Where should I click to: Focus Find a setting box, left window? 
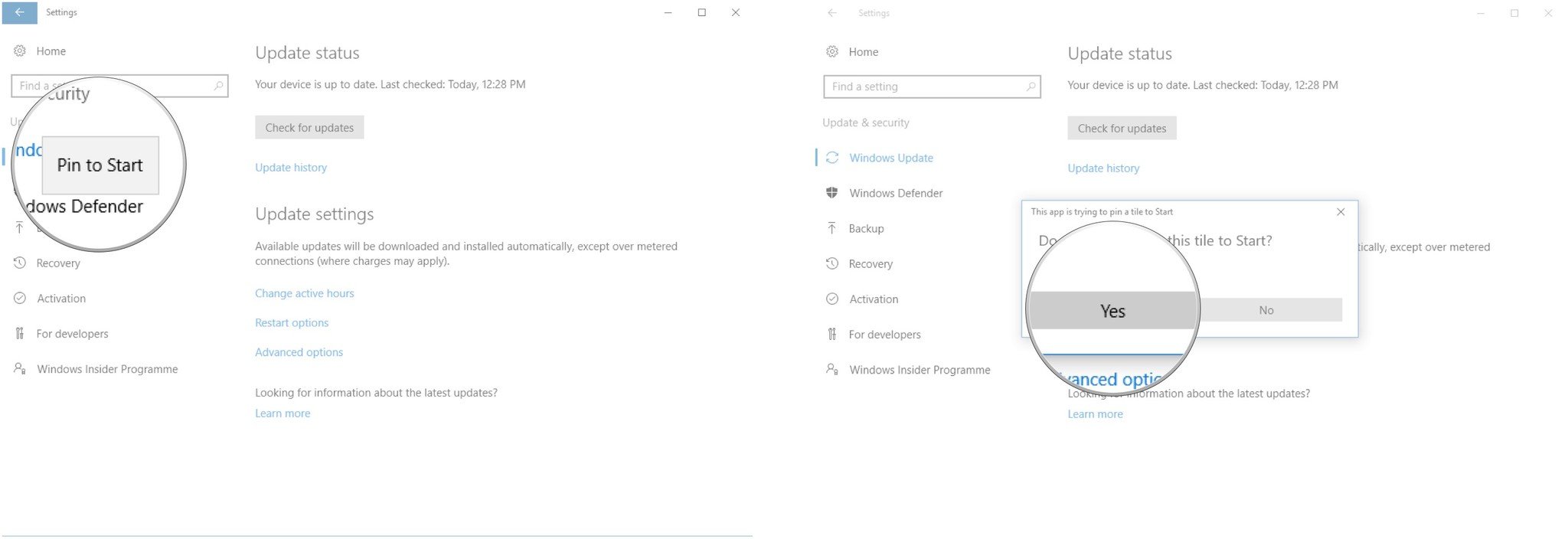(119, 86)
